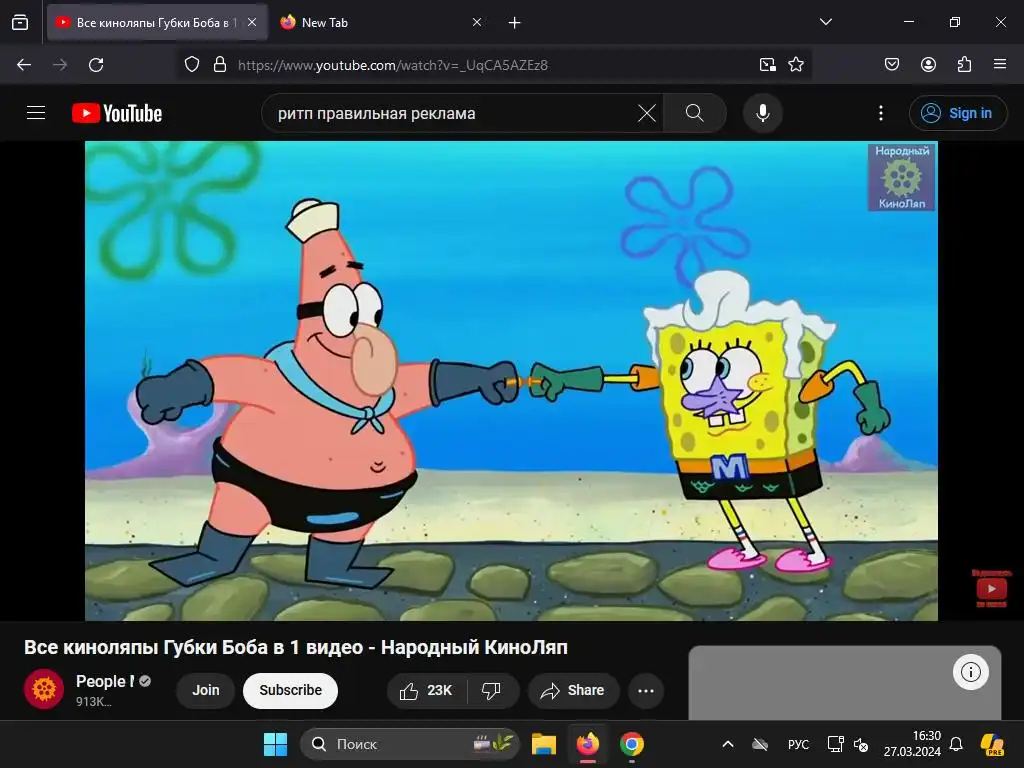The height and width of the screenshot is (768, 1024).
Task: Open Firefox account menu
Action: 928,65
